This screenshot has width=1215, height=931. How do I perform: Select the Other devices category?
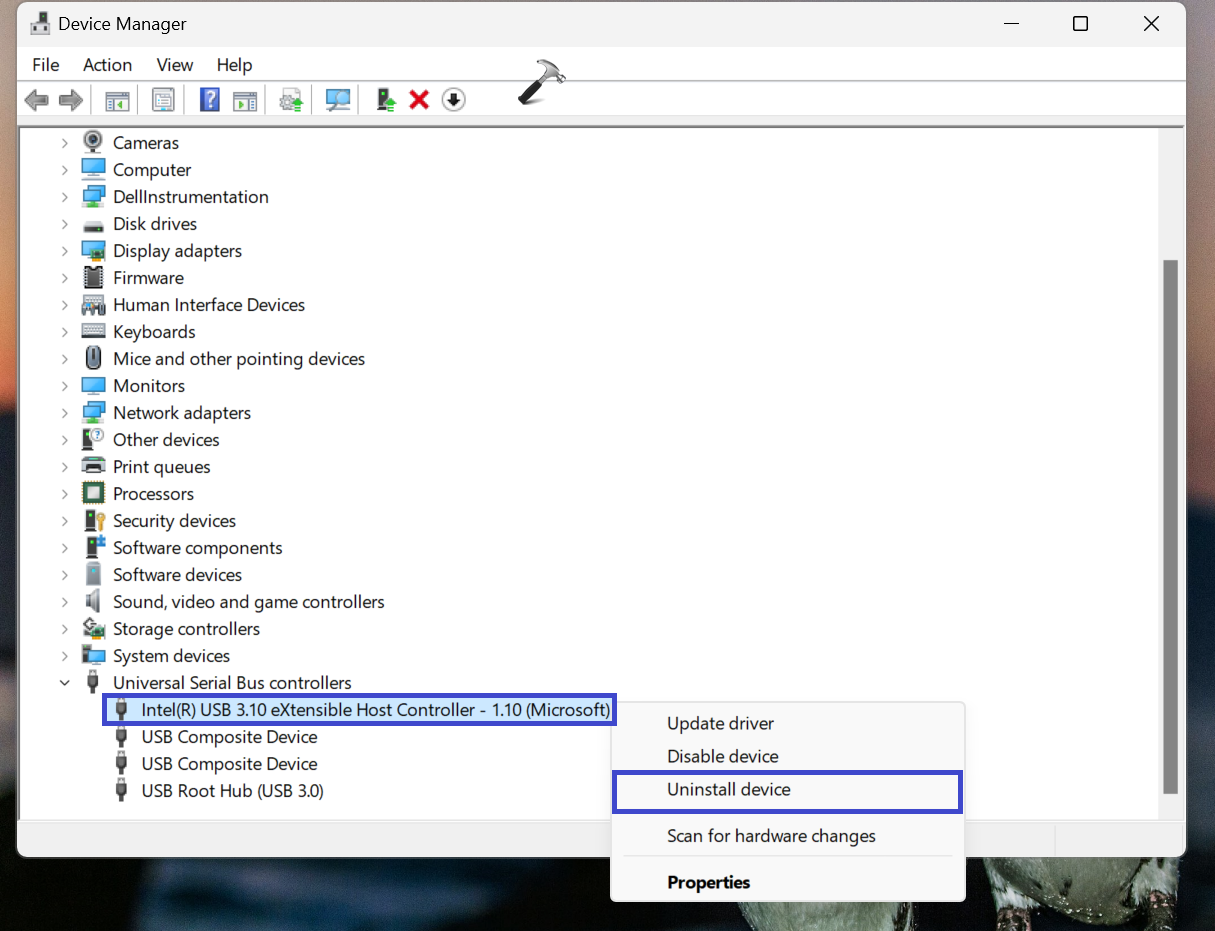coord(166,440)
